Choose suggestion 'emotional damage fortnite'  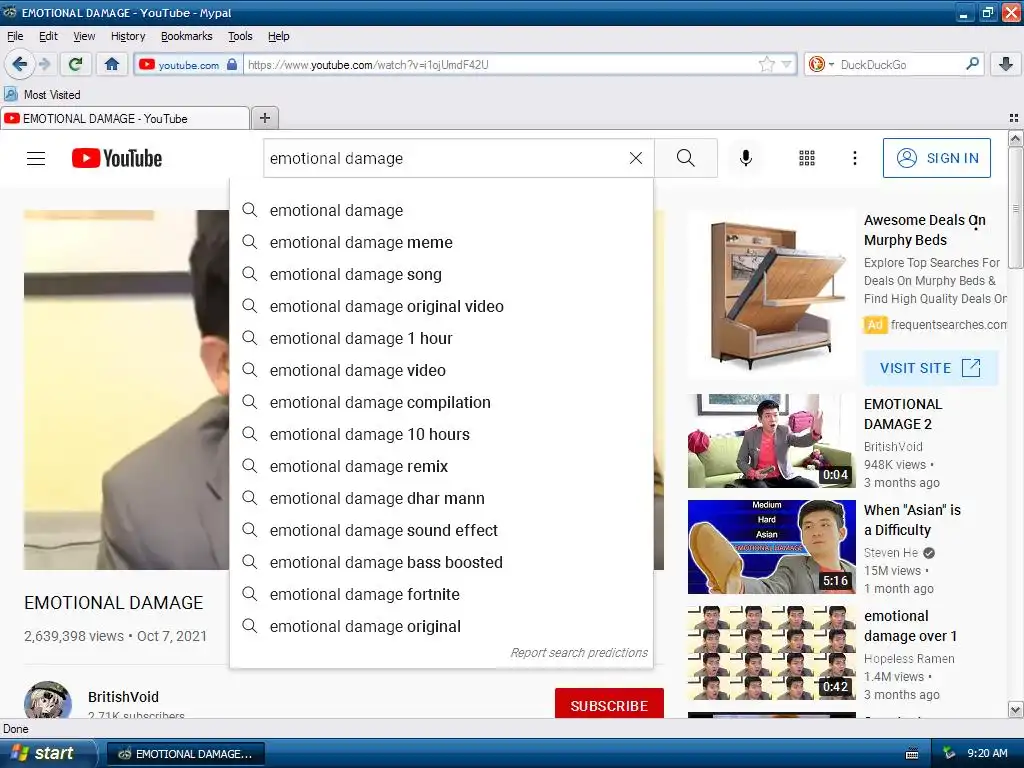click(441, 594)
